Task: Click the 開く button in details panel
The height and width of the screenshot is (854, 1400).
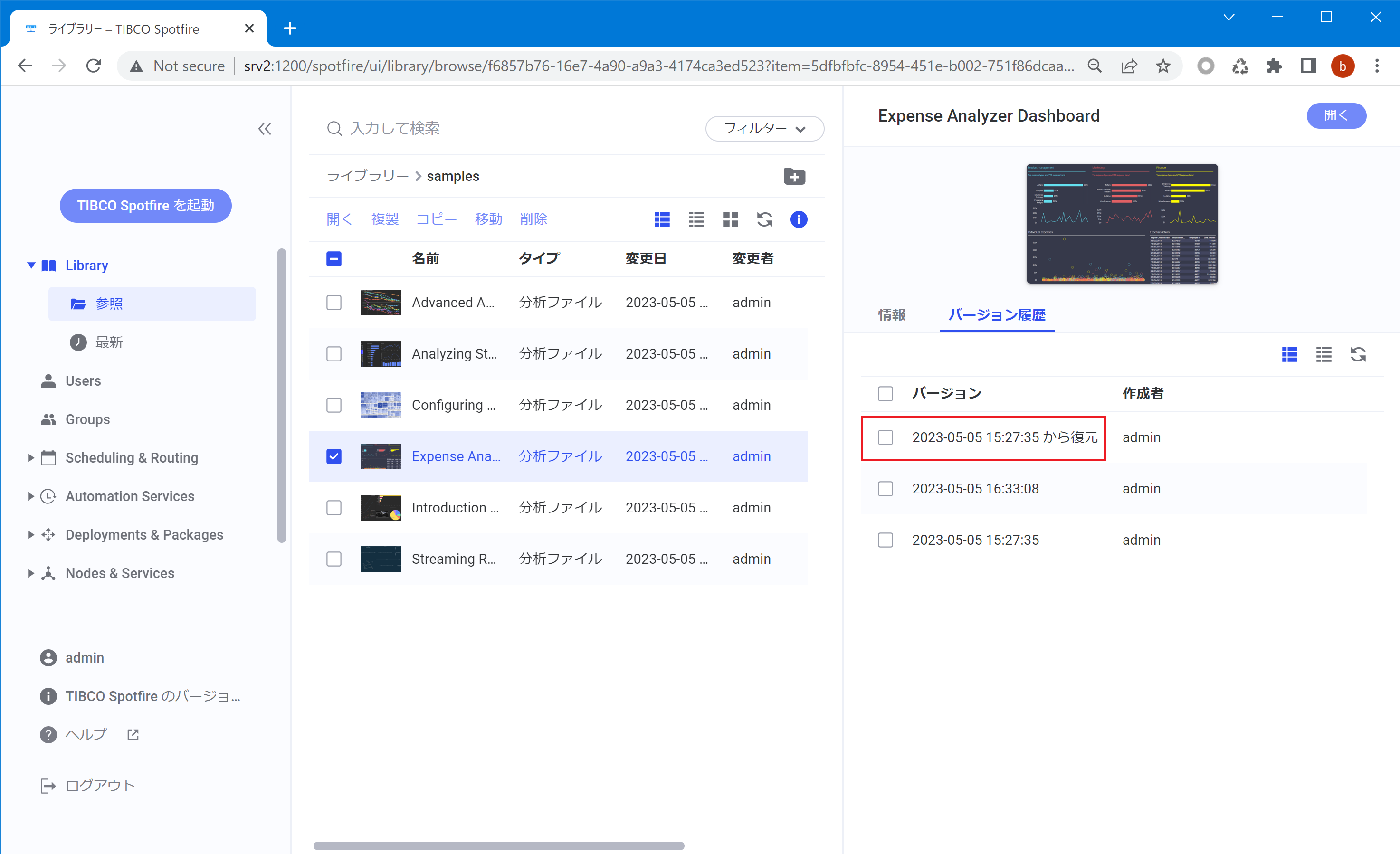Action: pos(1336,116)
